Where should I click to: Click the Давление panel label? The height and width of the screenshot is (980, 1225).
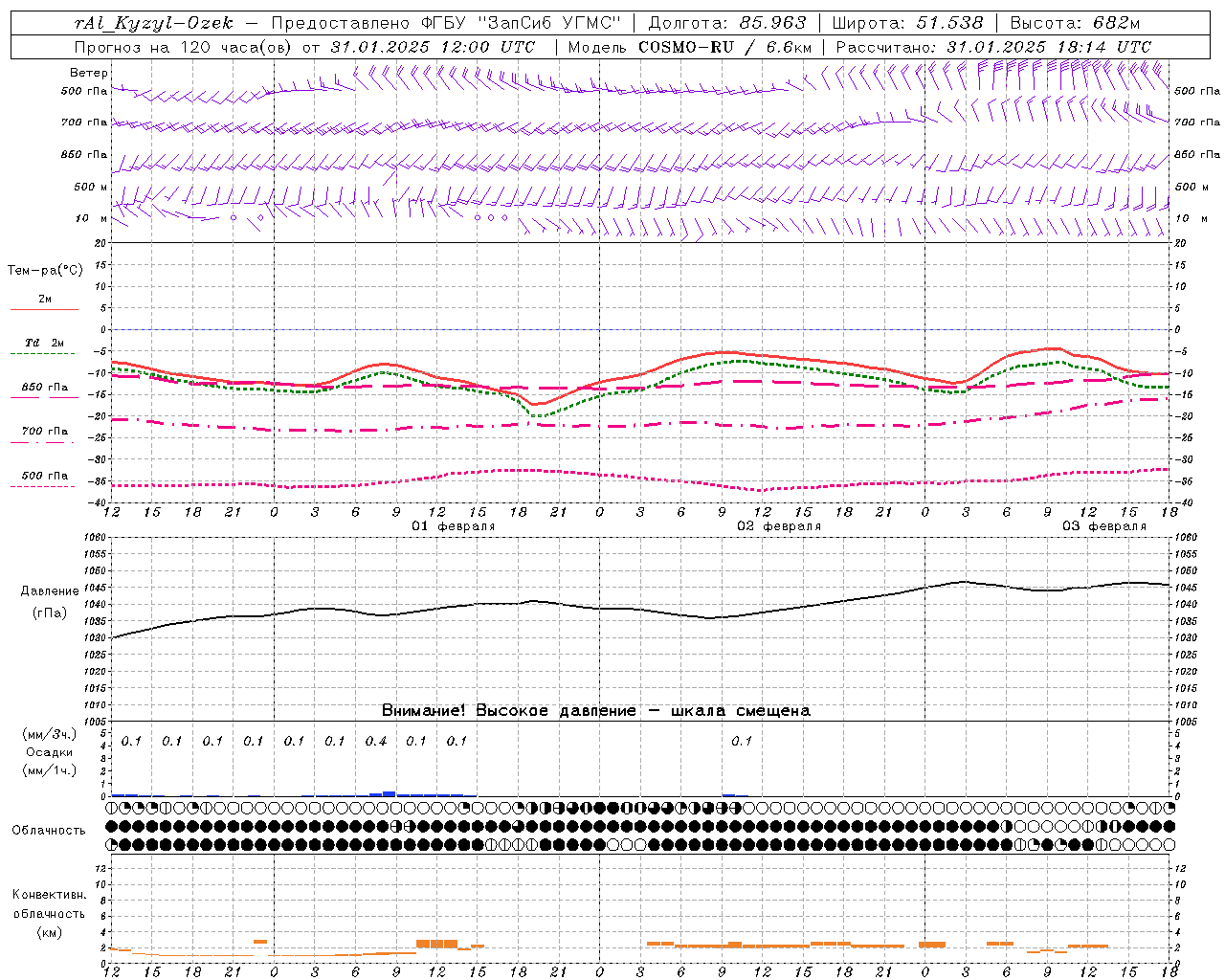click(49, 591)
